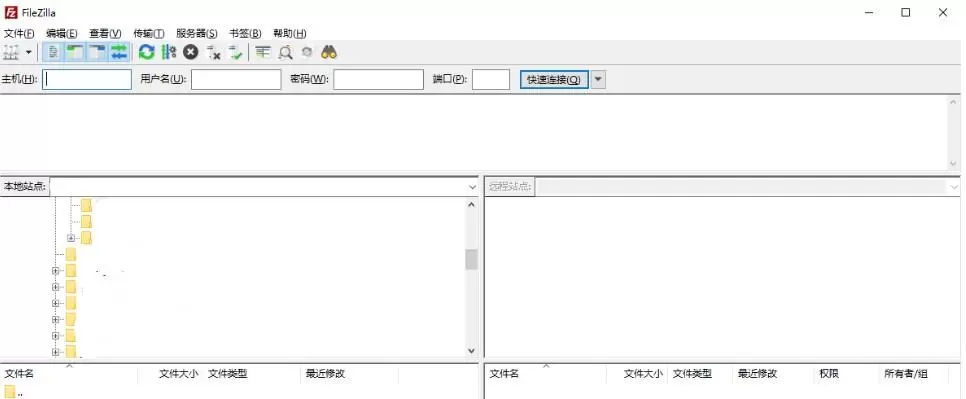Open the 传输(T) menu
The height and width of the screenshot is (399, 966).
tap(148, 33)
